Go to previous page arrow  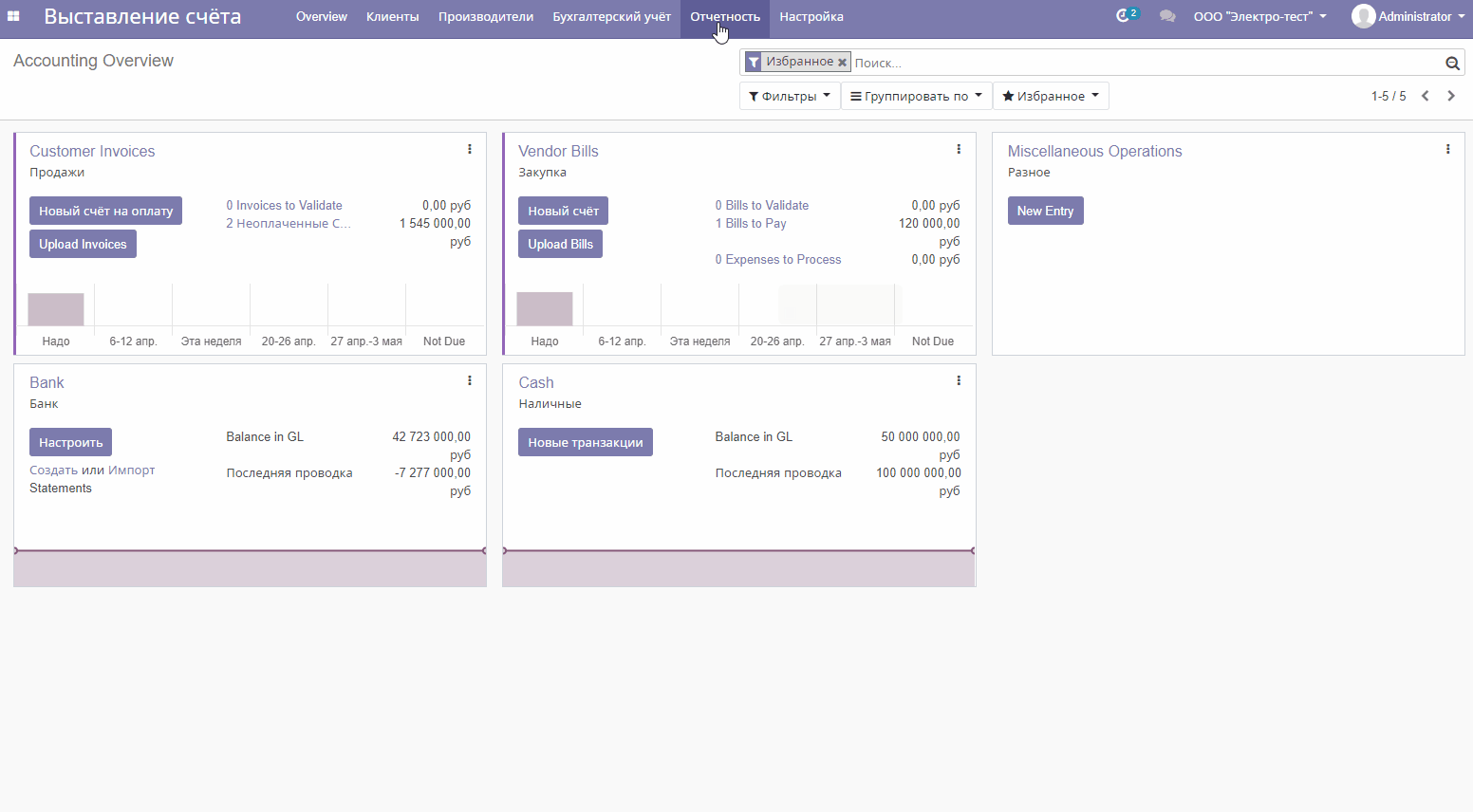click(x=1425, y=96)
